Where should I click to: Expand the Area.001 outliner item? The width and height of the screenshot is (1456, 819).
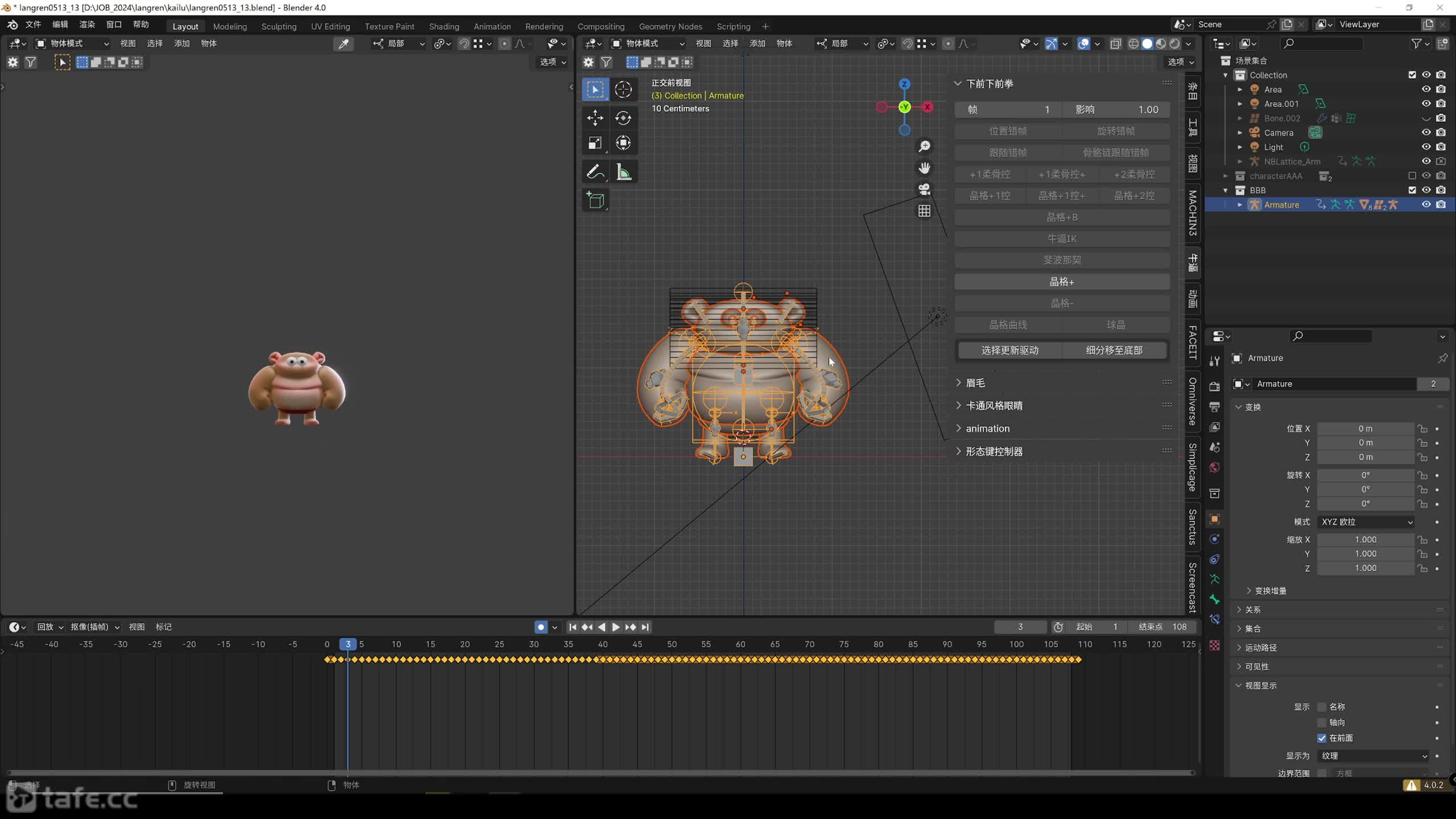(1240, 104)
